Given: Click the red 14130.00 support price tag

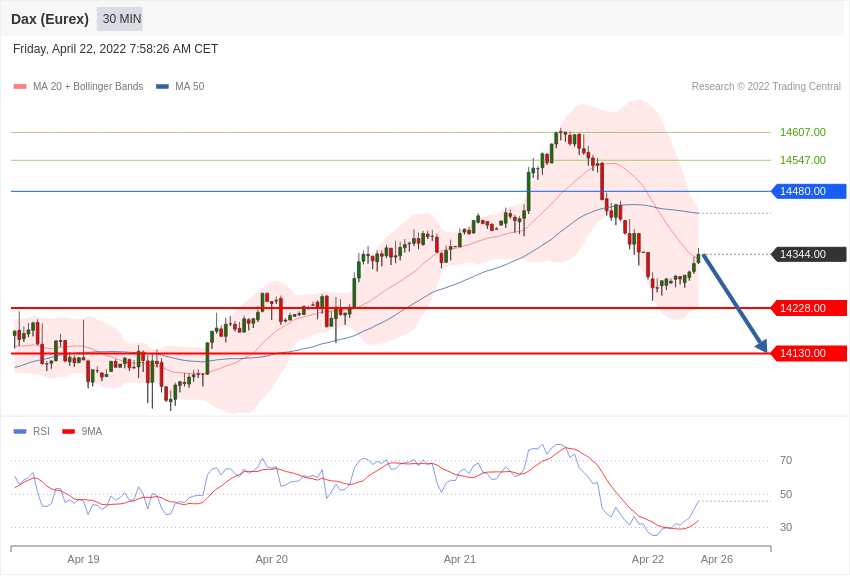Looking at the screenshot, I should (x=808, y=353).
